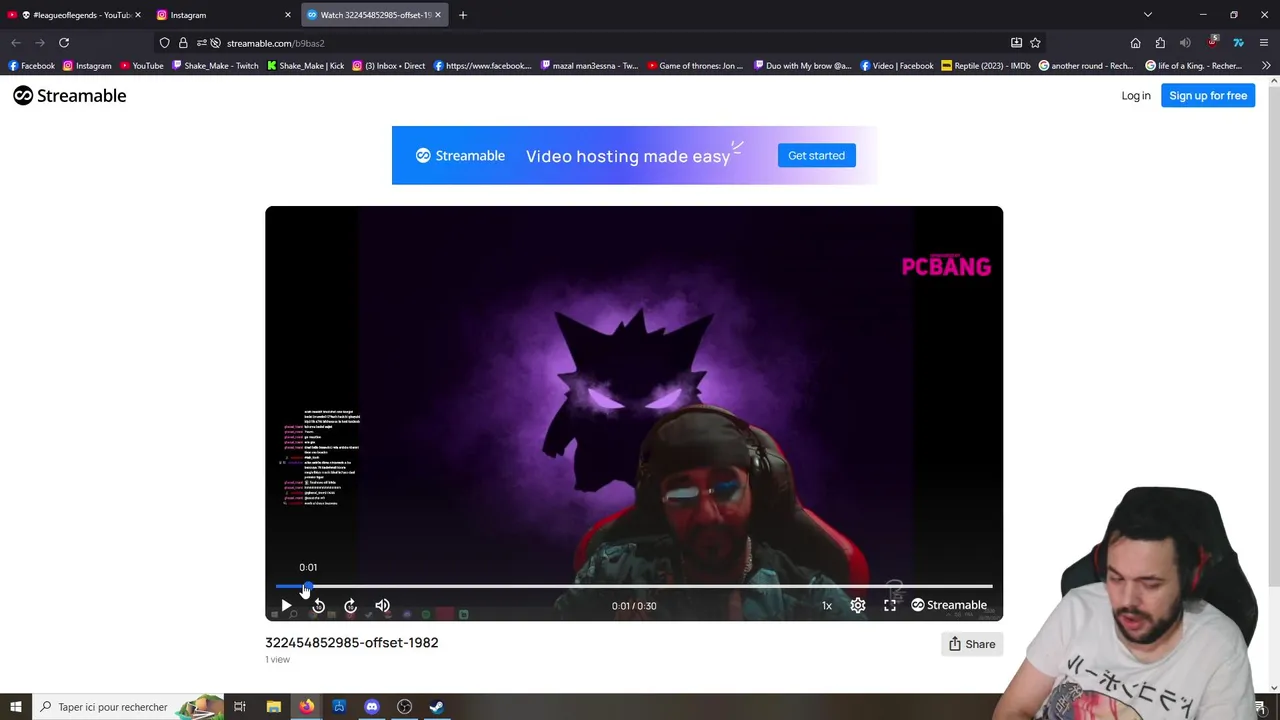Open the Reptile (2023) - IMDb bookmark

click(x=986, y=66)
